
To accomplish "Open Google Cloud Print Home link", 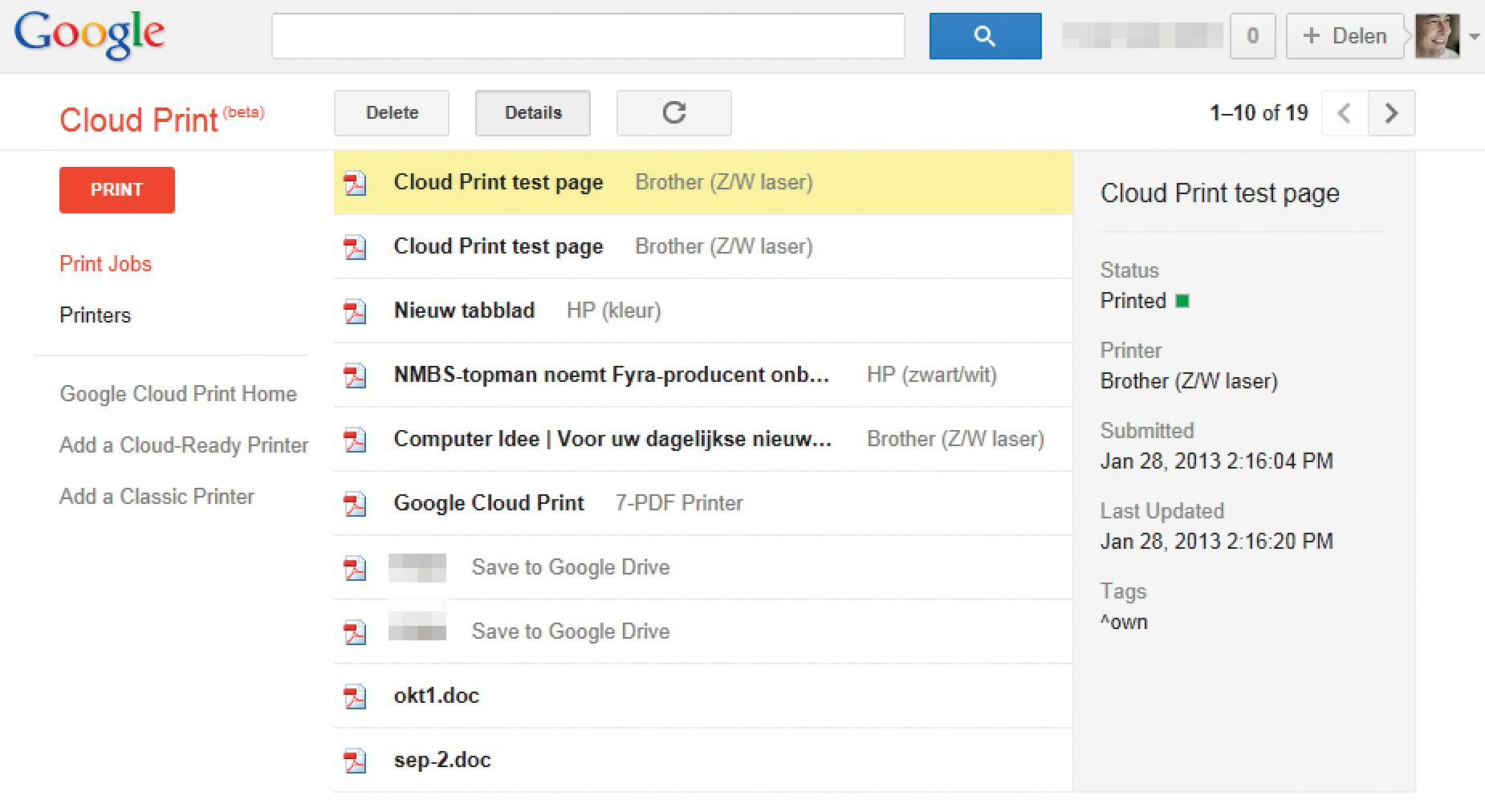I will point(178,394).
